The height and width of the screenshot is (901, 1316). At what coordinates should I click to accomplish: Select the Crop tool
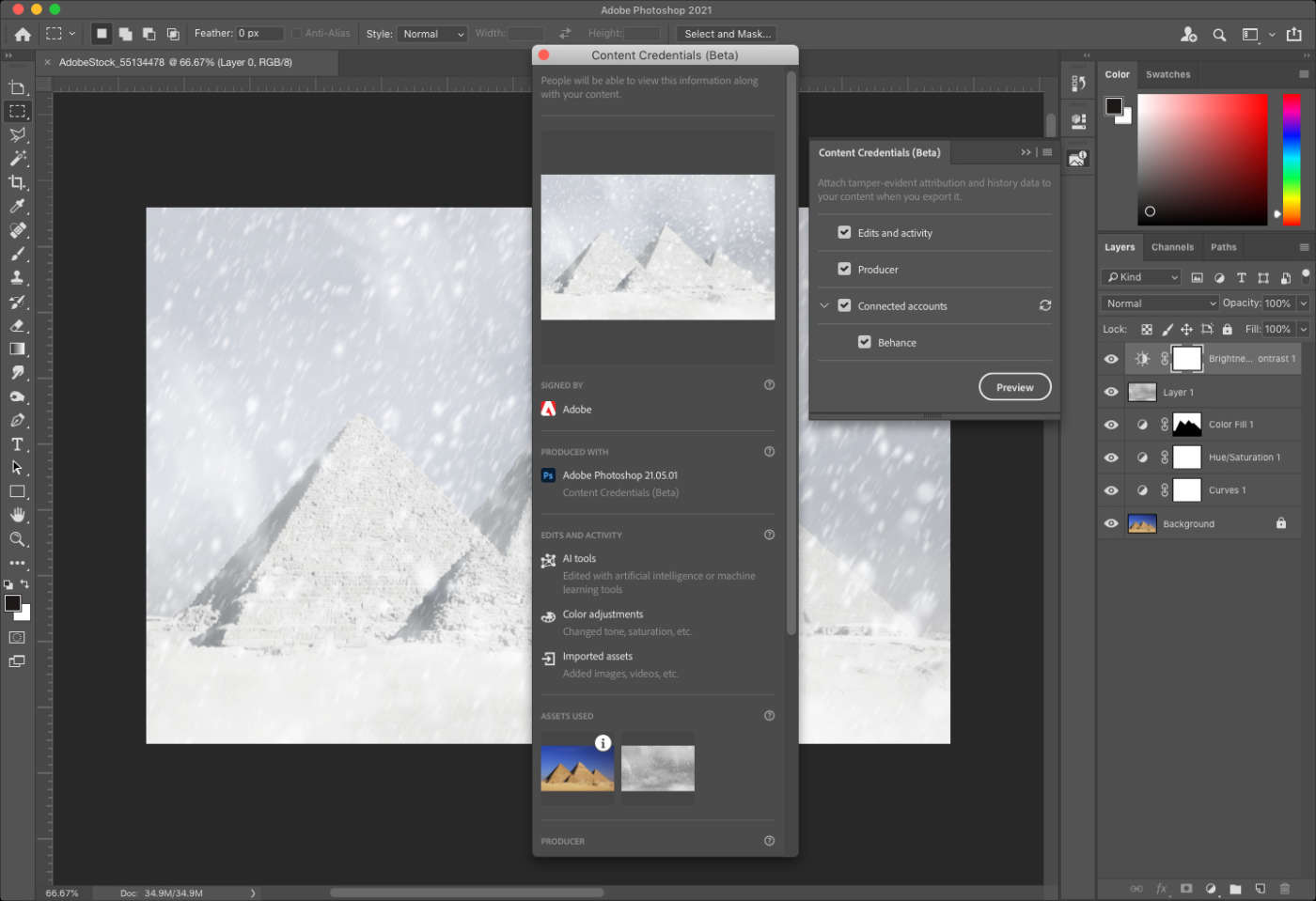pos(17,182)
